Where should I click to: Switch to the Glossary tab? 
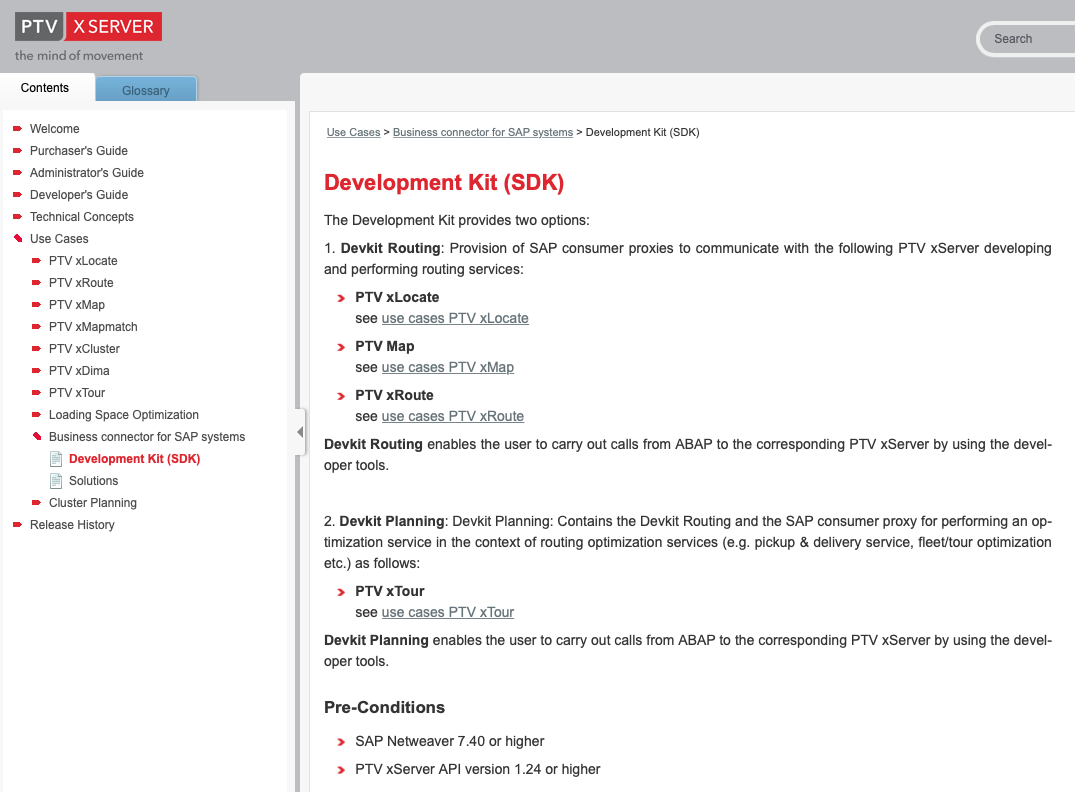[x=146, y=90]
